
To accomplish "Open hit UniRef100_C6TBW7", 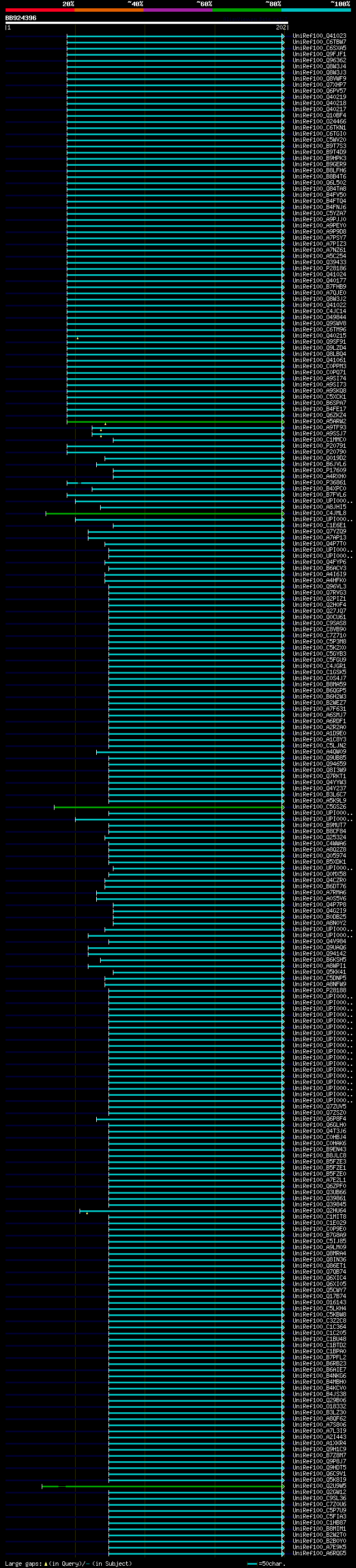I will click(x=319, y=43).
